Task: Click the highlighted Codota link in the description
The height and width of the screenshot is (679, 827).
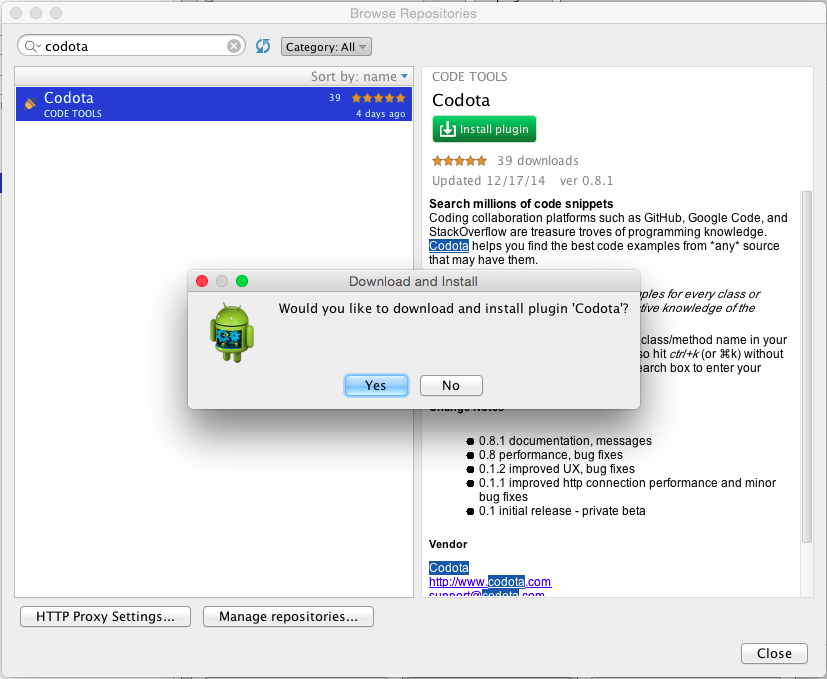Action: (x=449, y=246)
